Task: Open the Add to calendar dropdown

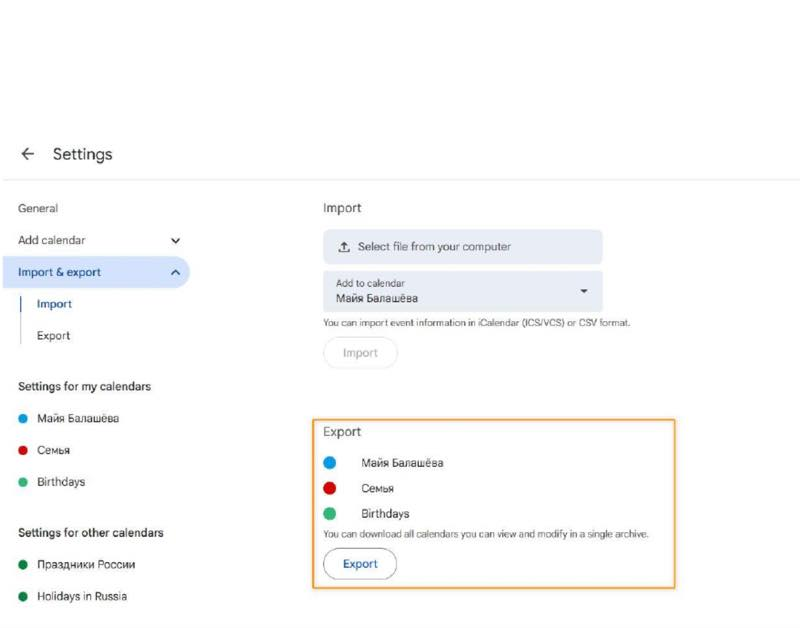Action: (x=463, y=291)
